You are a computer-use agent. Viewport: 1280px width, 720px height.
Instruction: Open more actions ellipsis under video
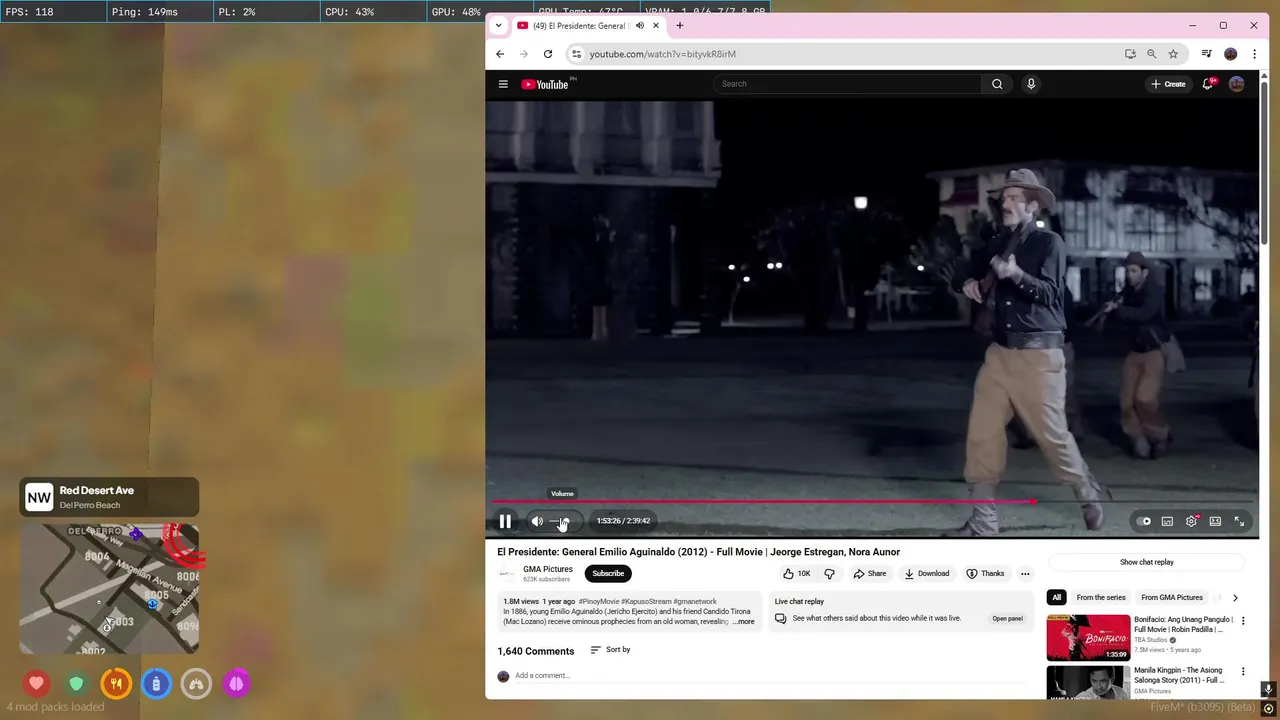1025,574
